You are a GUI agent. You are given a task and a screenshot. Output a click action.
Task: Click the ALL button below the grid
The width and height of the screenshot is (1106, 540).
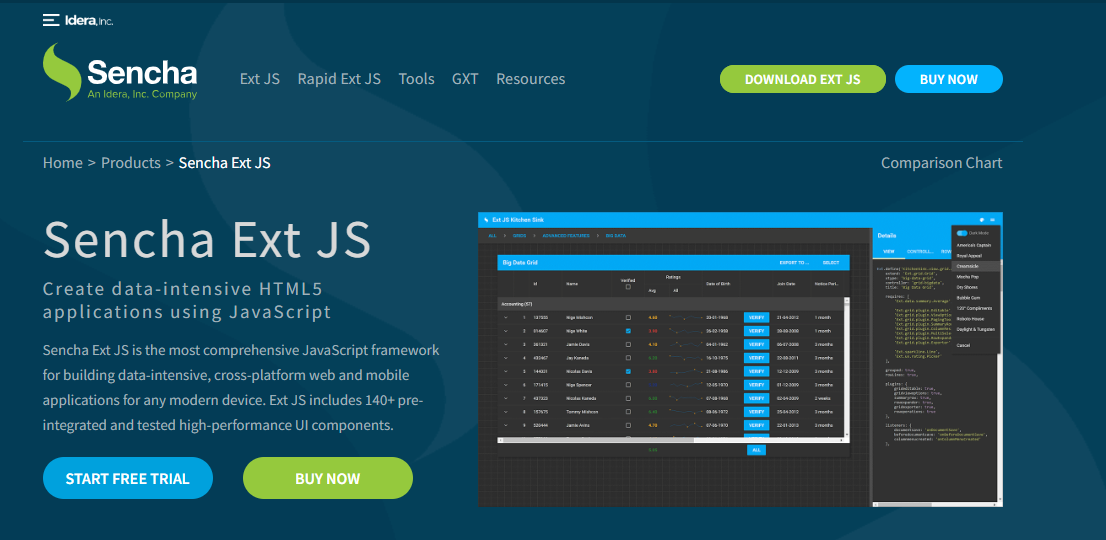756,450
